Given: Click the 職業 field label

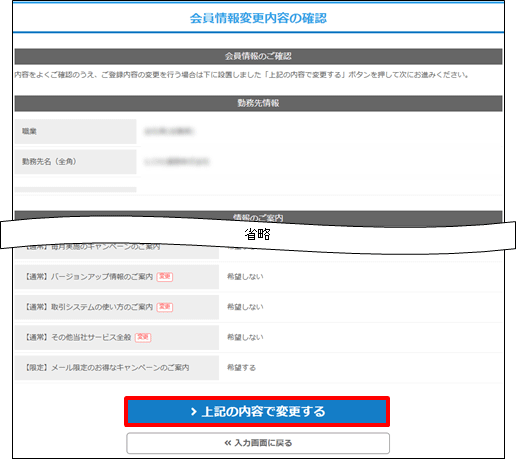Looking at the screenshot, I should [x=29, y=131].
